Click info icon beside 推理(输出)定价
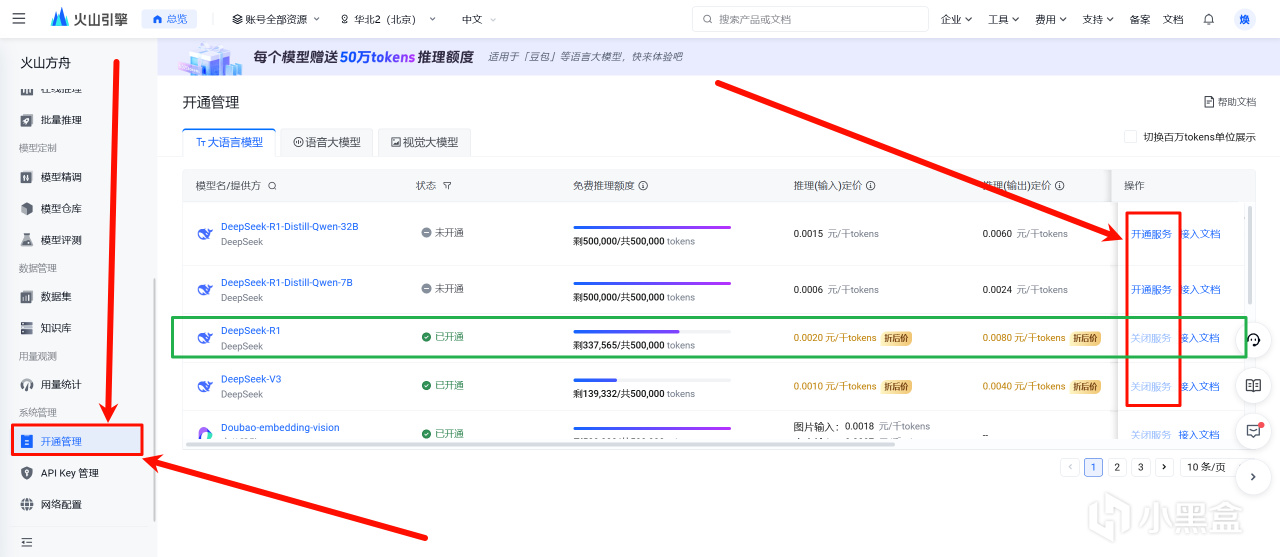This screenshot has width=1280, height=557. click(1060, 186)
